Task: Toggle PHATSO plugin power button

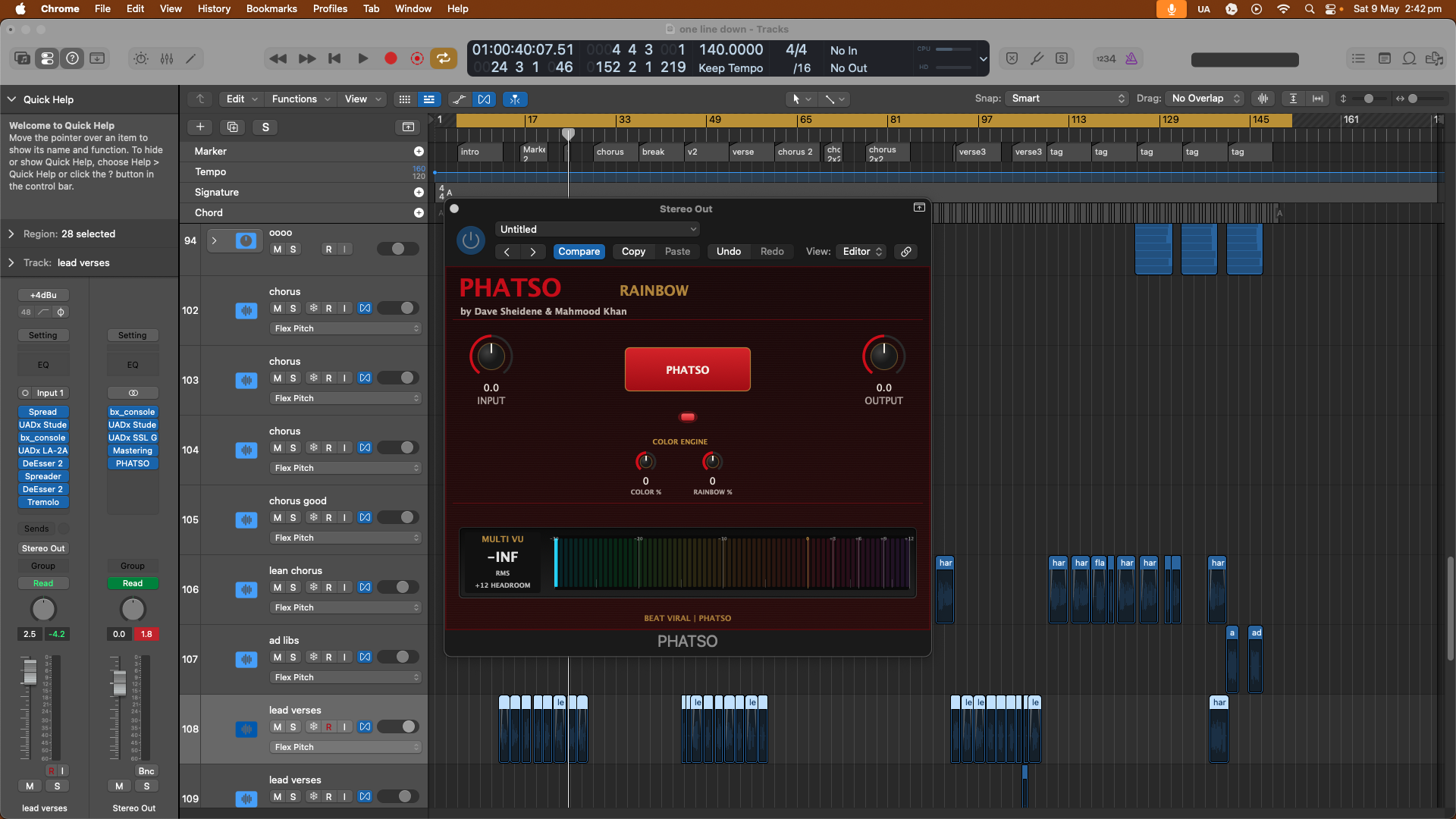Action: [471, 240]
